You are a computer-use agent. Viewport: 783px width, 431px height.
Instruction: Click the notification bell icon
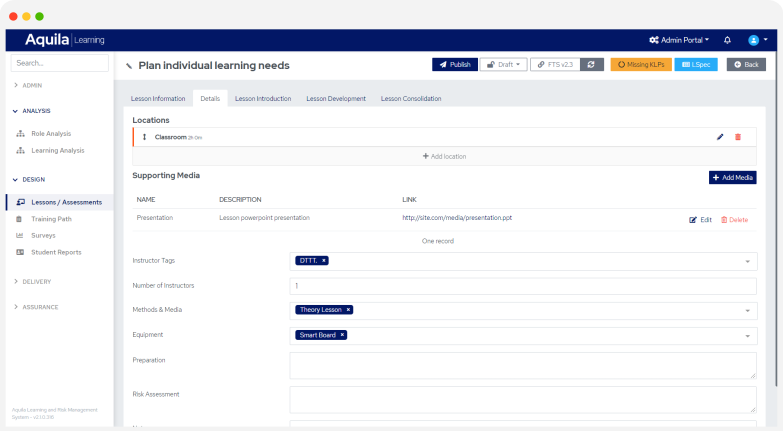(x=727, y=40)
